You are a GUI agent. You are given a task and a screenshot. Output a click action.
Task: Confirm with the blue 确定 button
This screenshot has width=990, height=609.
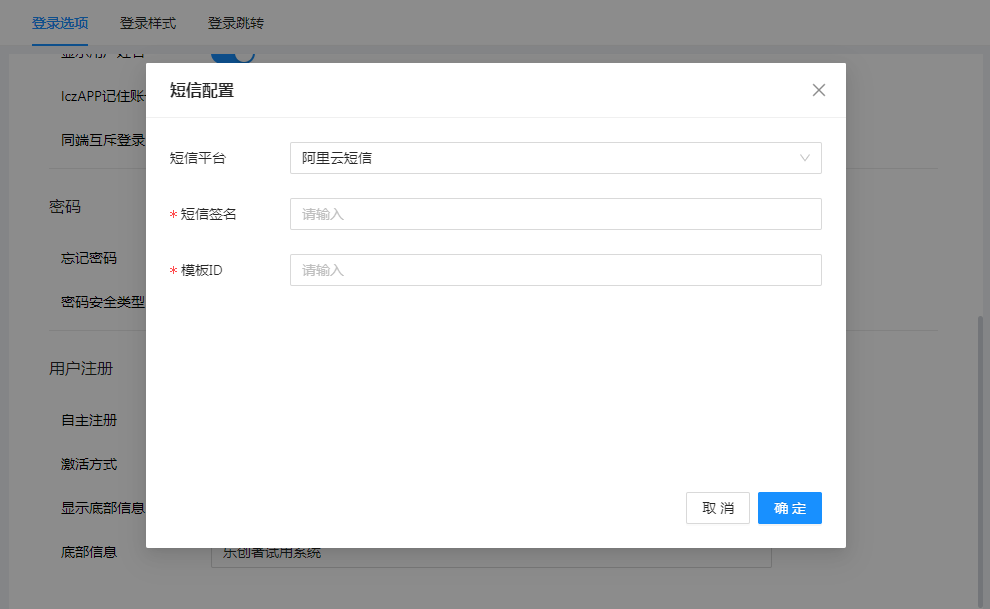[x=789, y=508]
